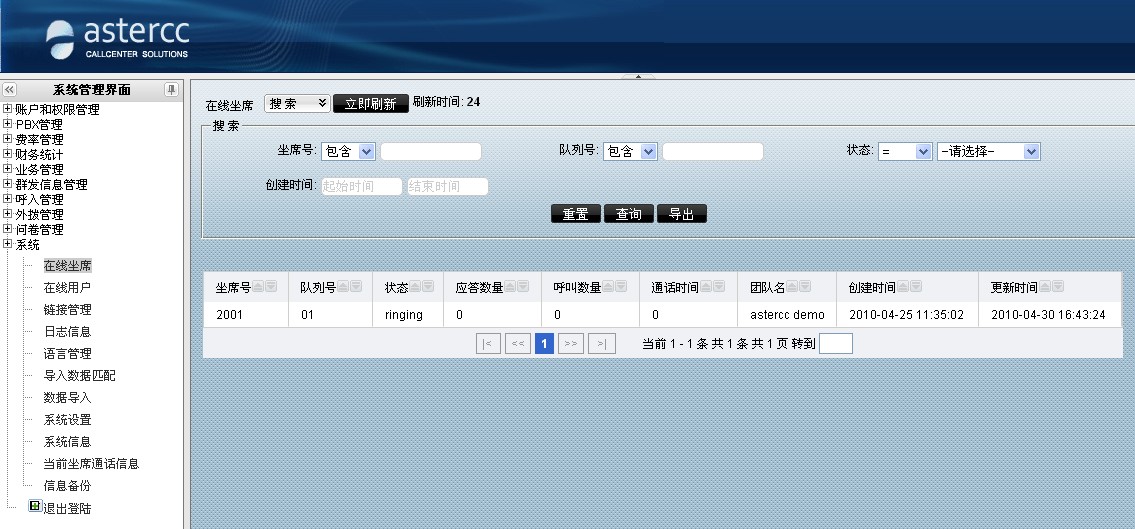This screenshot has height=529, width=1135.
Task: Click the next page arrow button
Action: [x=570, y=344]
